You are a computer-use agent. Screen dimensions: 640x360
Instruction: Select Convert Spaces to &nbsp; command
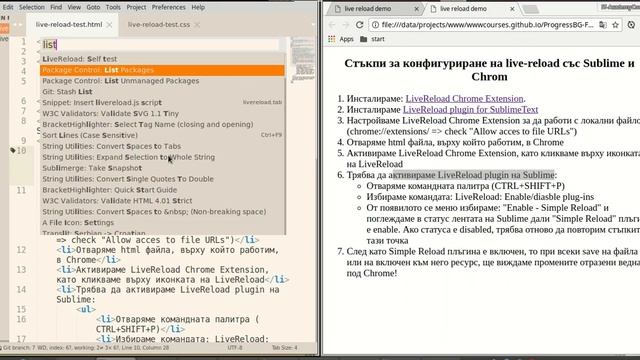click(162, 211)
